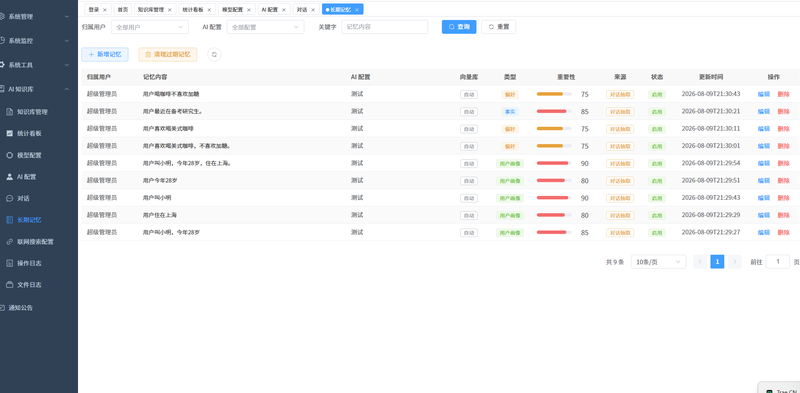Click the 更新时间 column header
This screenshot has width=800, height=393.
(711, 77)
